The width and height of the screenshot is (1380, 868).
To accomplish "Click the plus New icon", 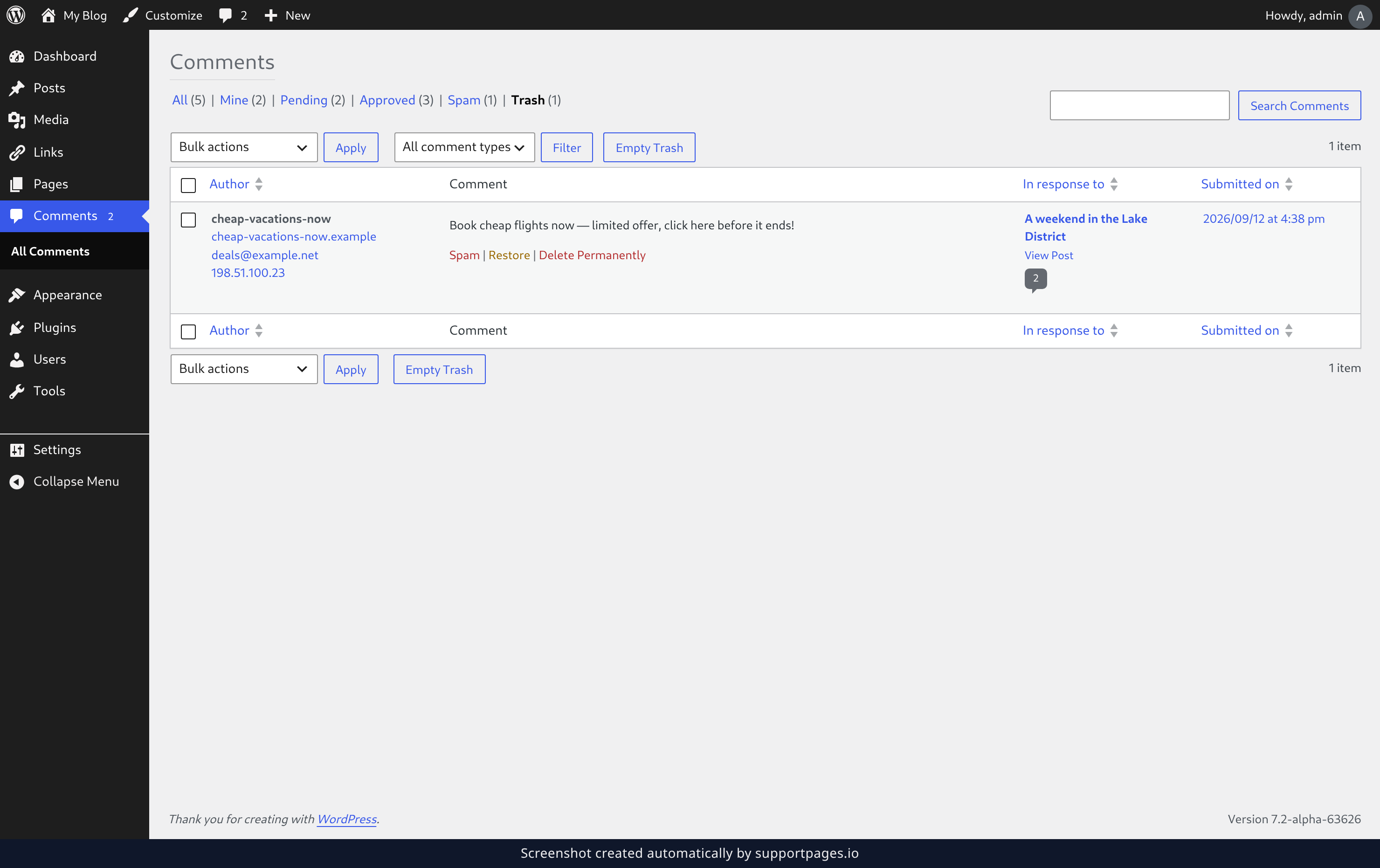I will (271, 15).
